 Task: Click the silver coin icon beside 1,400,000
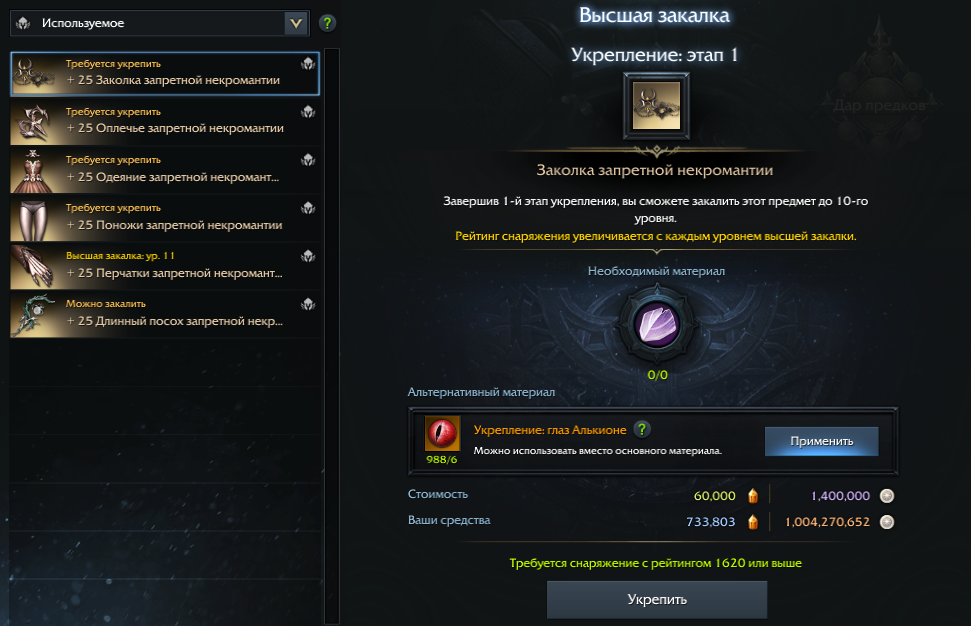pos(887,495)
